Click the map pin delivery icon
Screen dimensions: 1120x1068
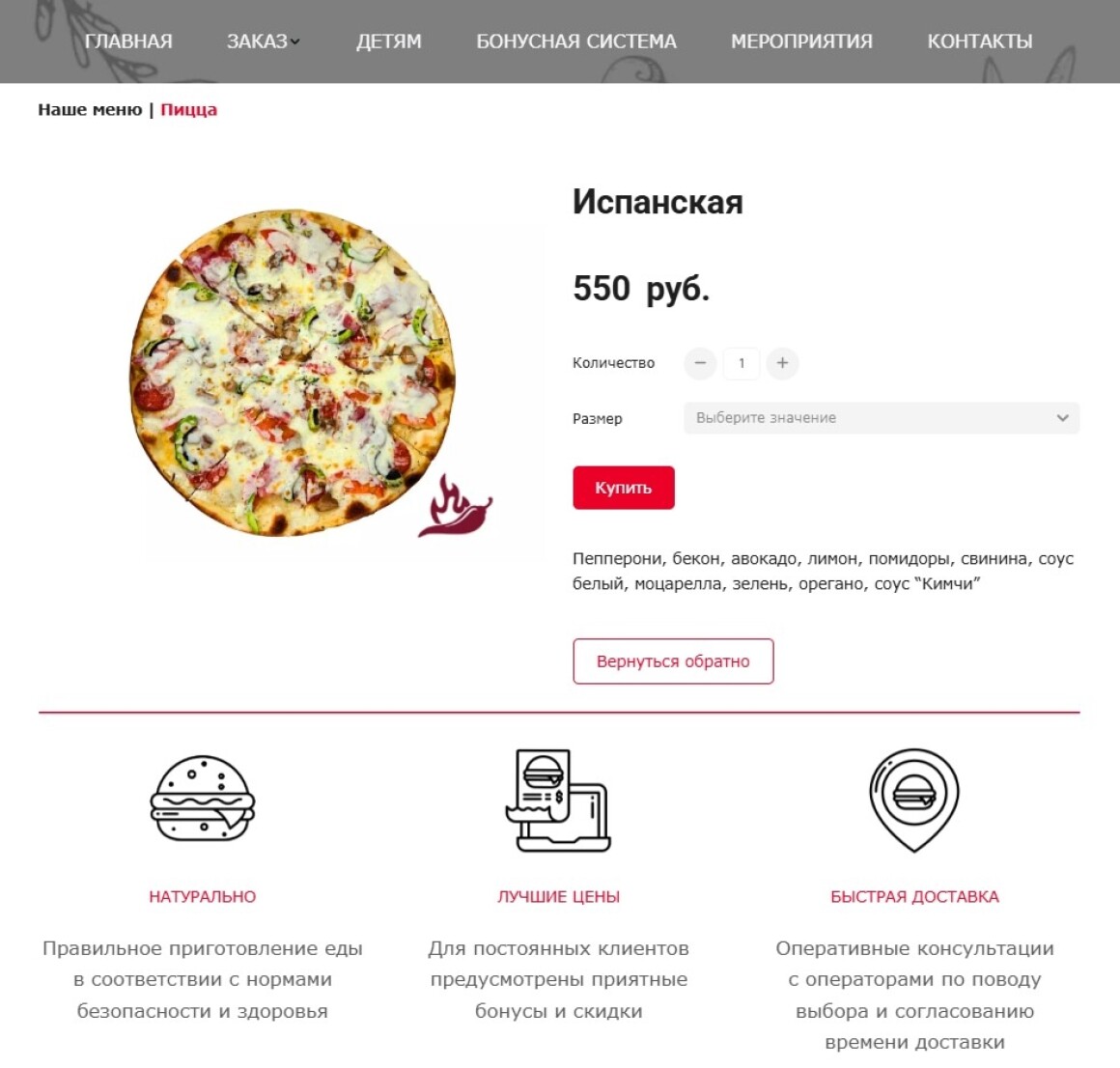point(914,801)
